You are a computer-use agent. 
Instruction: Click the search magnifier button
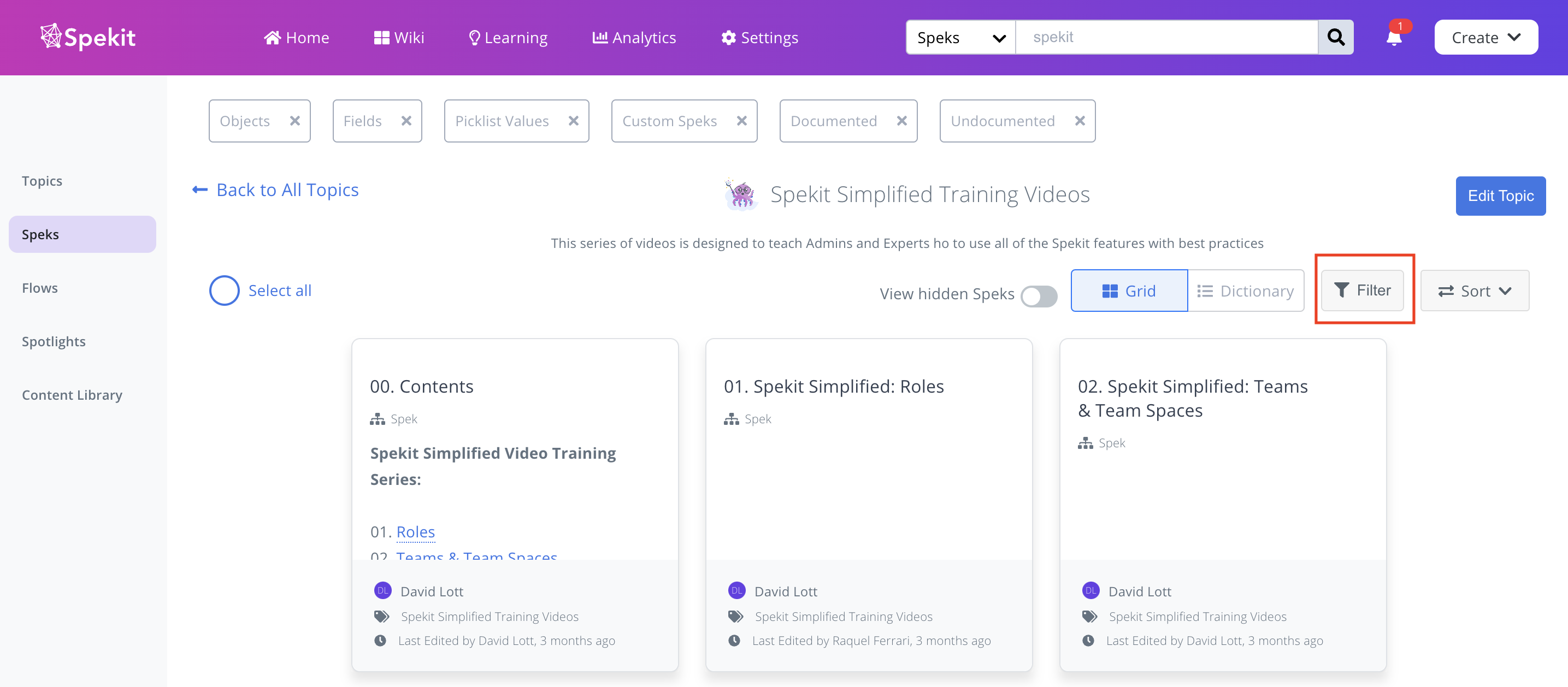click(1335, 37)
